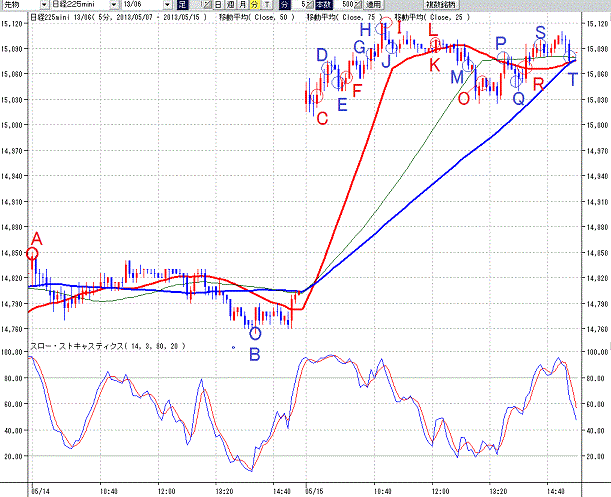Click the 複数銘柄 multiple symbols button
Viewport: 611px width, 497px height.
click(x=441, y=5)
